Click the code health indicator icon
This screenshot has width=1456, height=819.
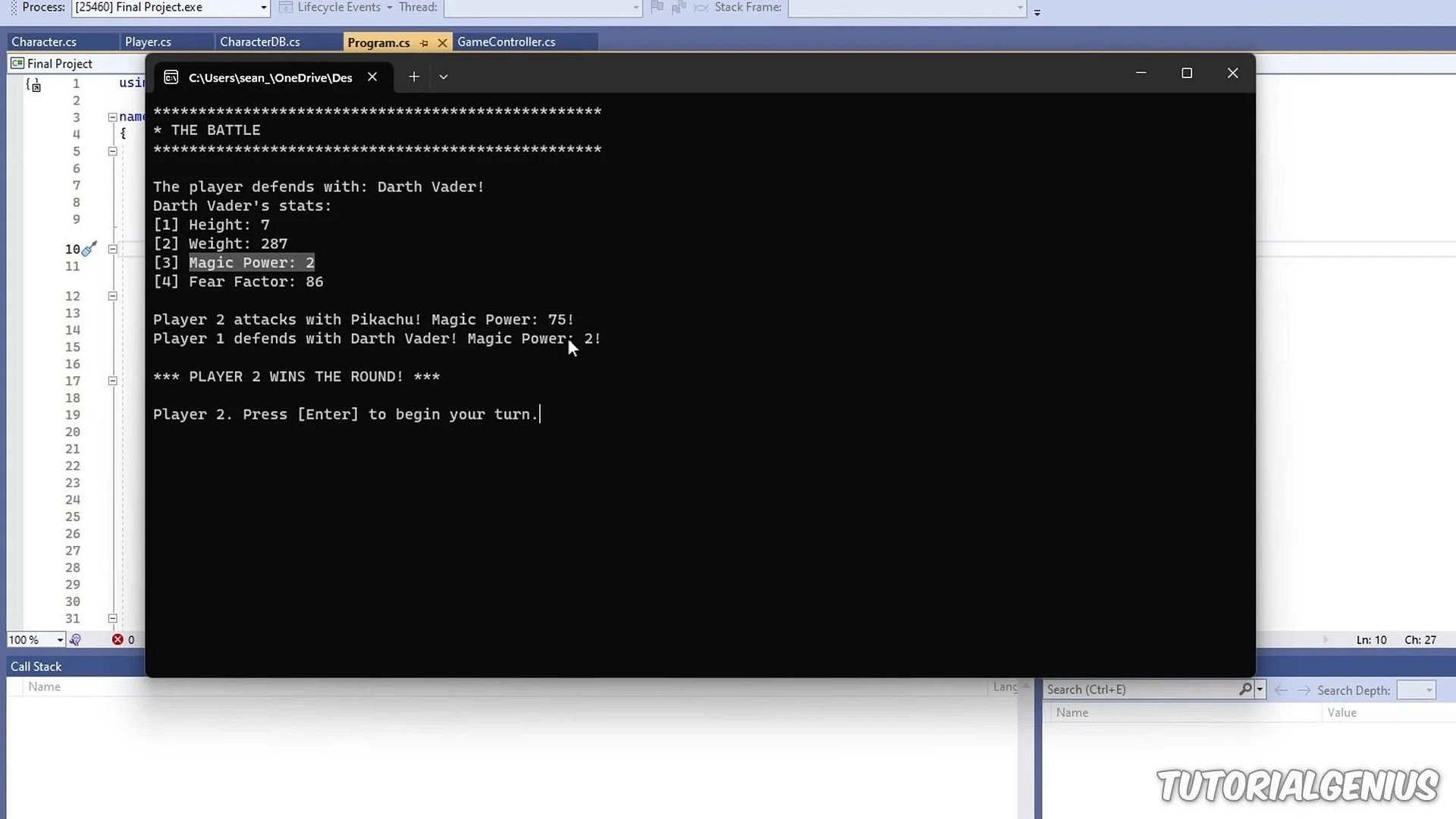[x=75, y=640]
